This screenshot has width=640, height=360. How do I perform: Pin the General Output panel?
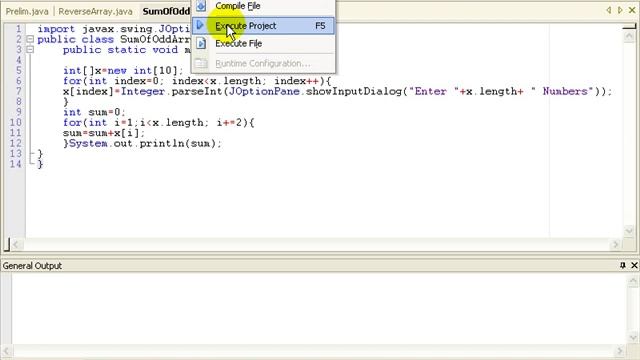coord(622,265)
